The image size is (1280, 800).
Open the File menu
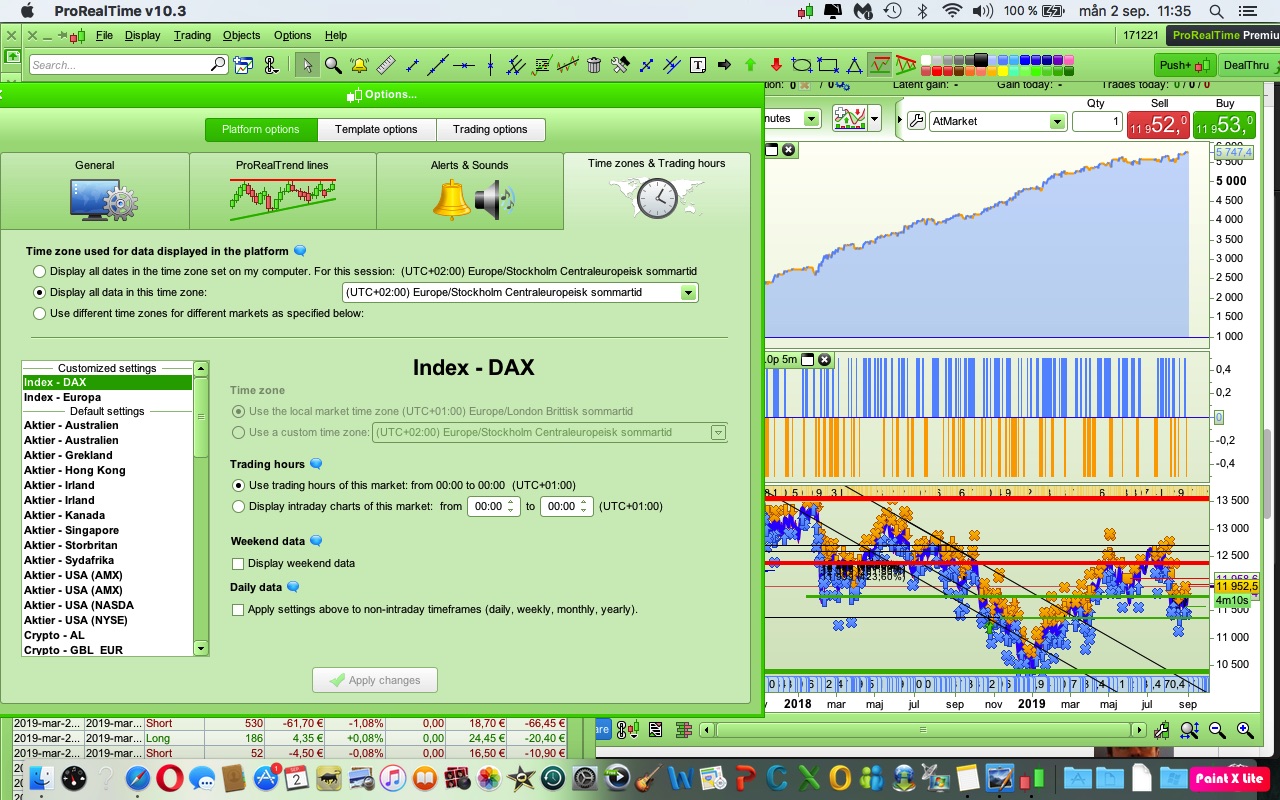105,35
